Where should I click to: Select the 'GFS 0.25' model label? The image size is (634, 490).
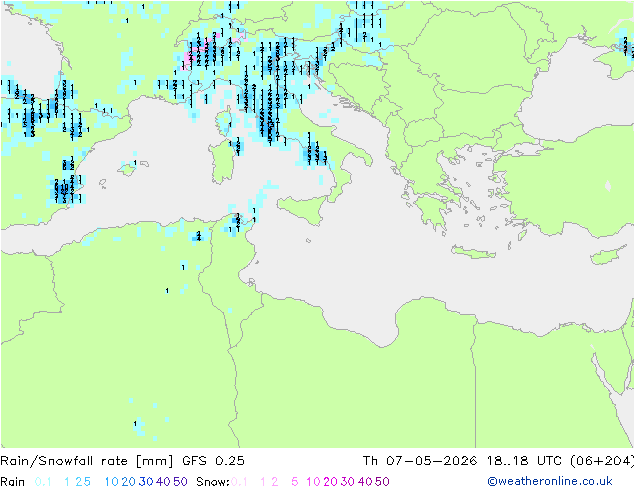[x=213, y=461]
